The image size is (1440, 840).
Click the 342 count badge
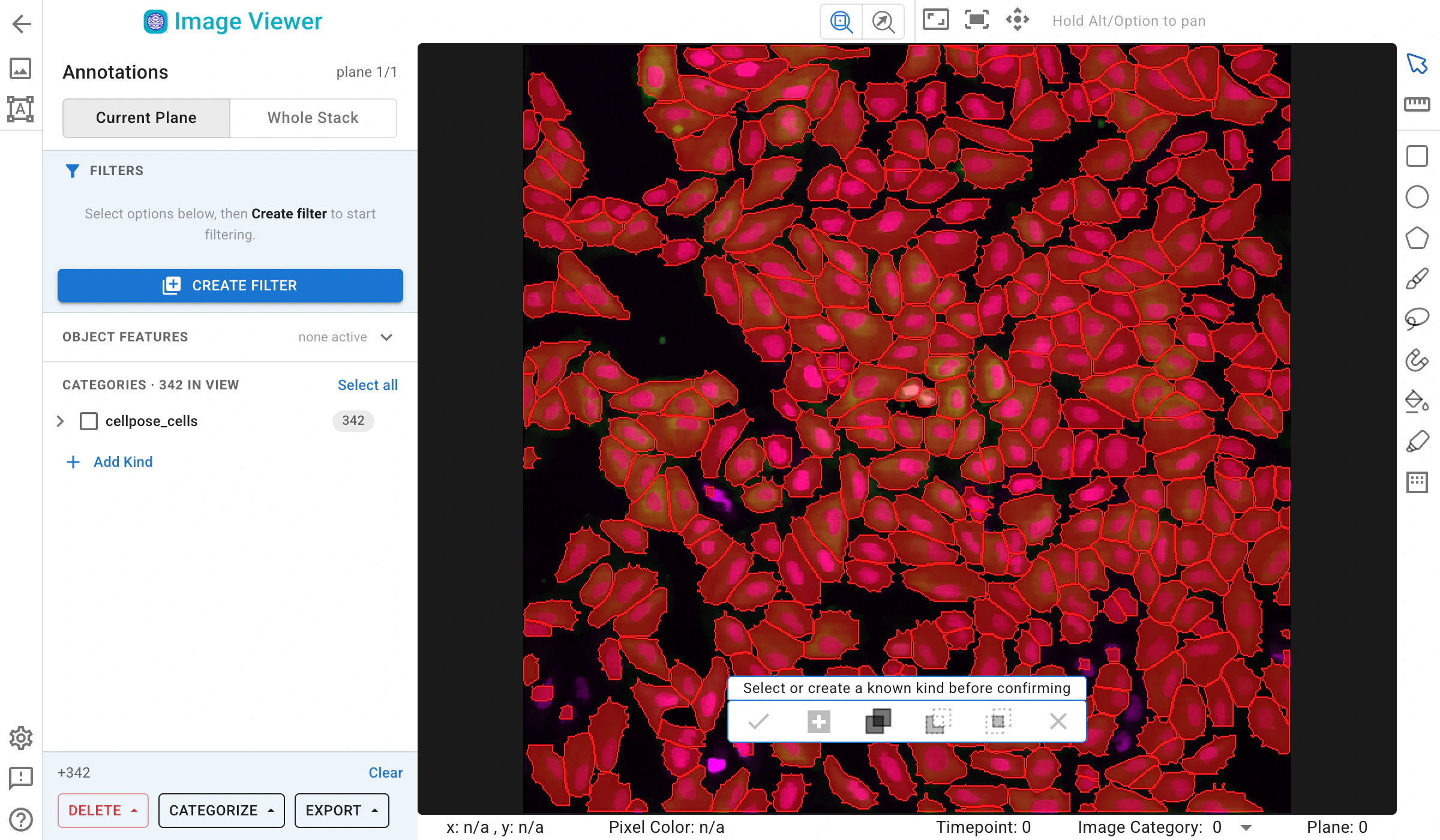click(353, 421)
